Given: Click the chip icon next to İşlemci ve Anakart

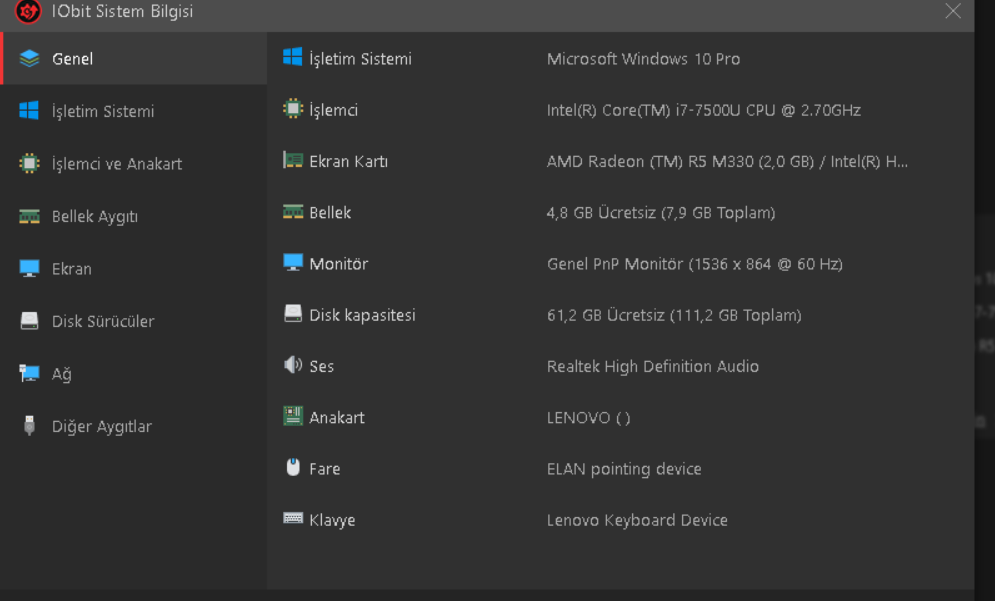Looking at the screenshot, I should pos(30,164).
